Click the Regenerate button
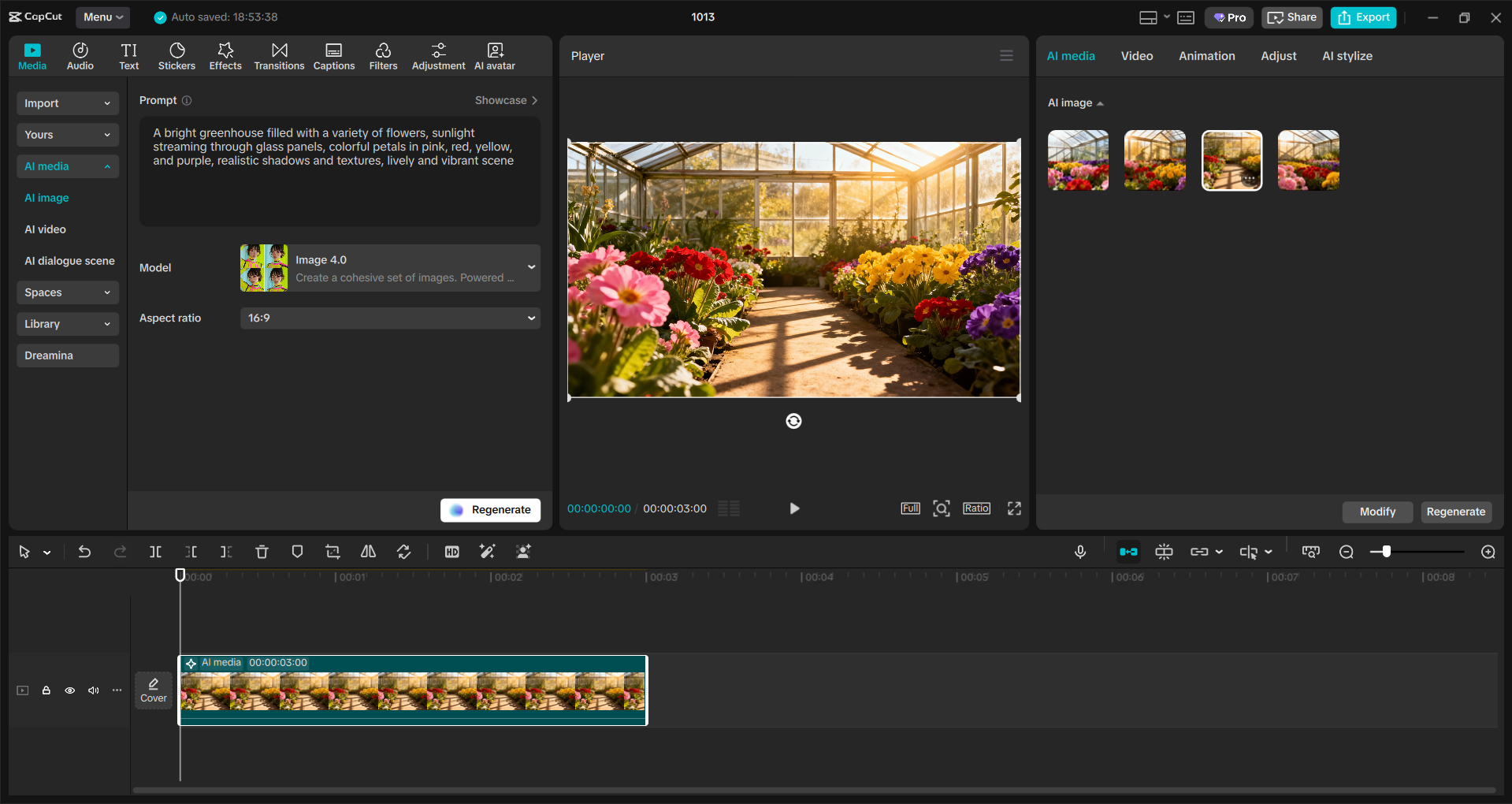 [490, 510]
